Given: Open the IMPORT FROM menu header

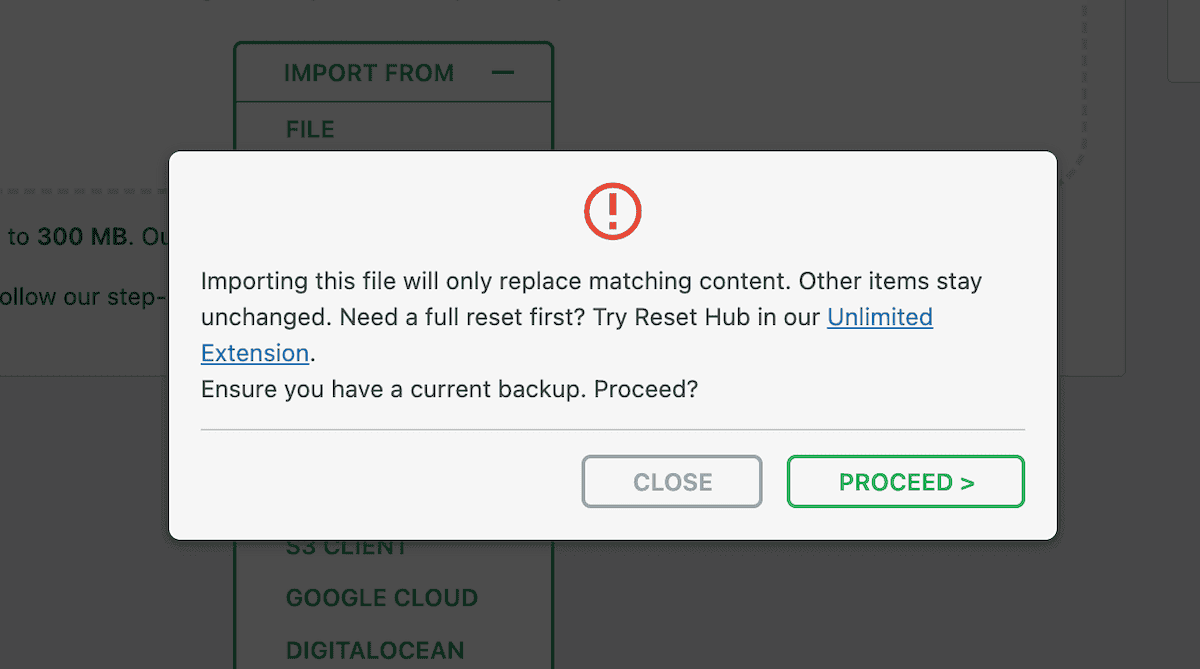Looking at the screenshot, I should pos(369,72).
